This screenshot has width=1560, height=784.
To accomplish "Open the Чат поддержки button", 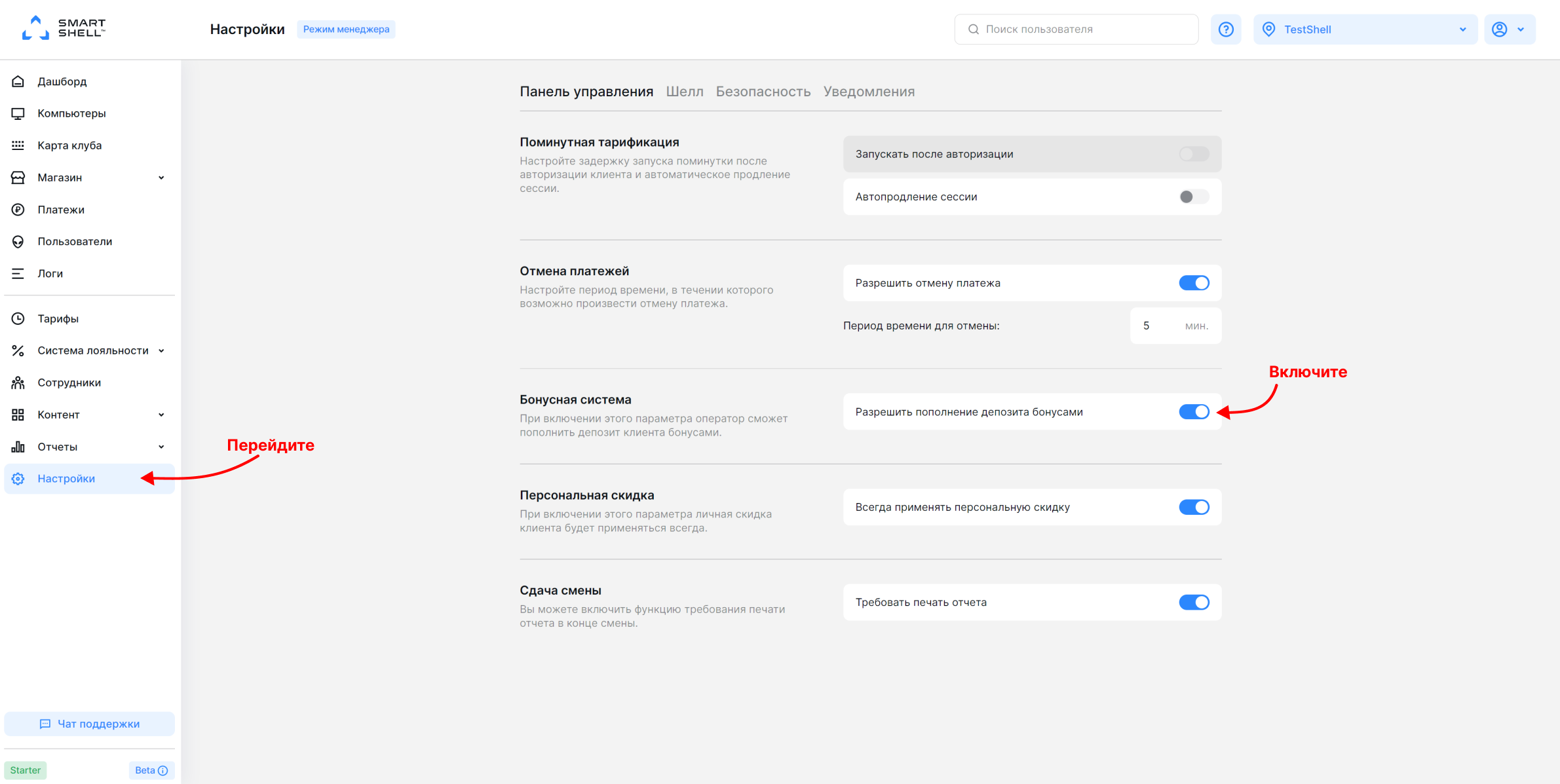I will [x=90, y=724].
